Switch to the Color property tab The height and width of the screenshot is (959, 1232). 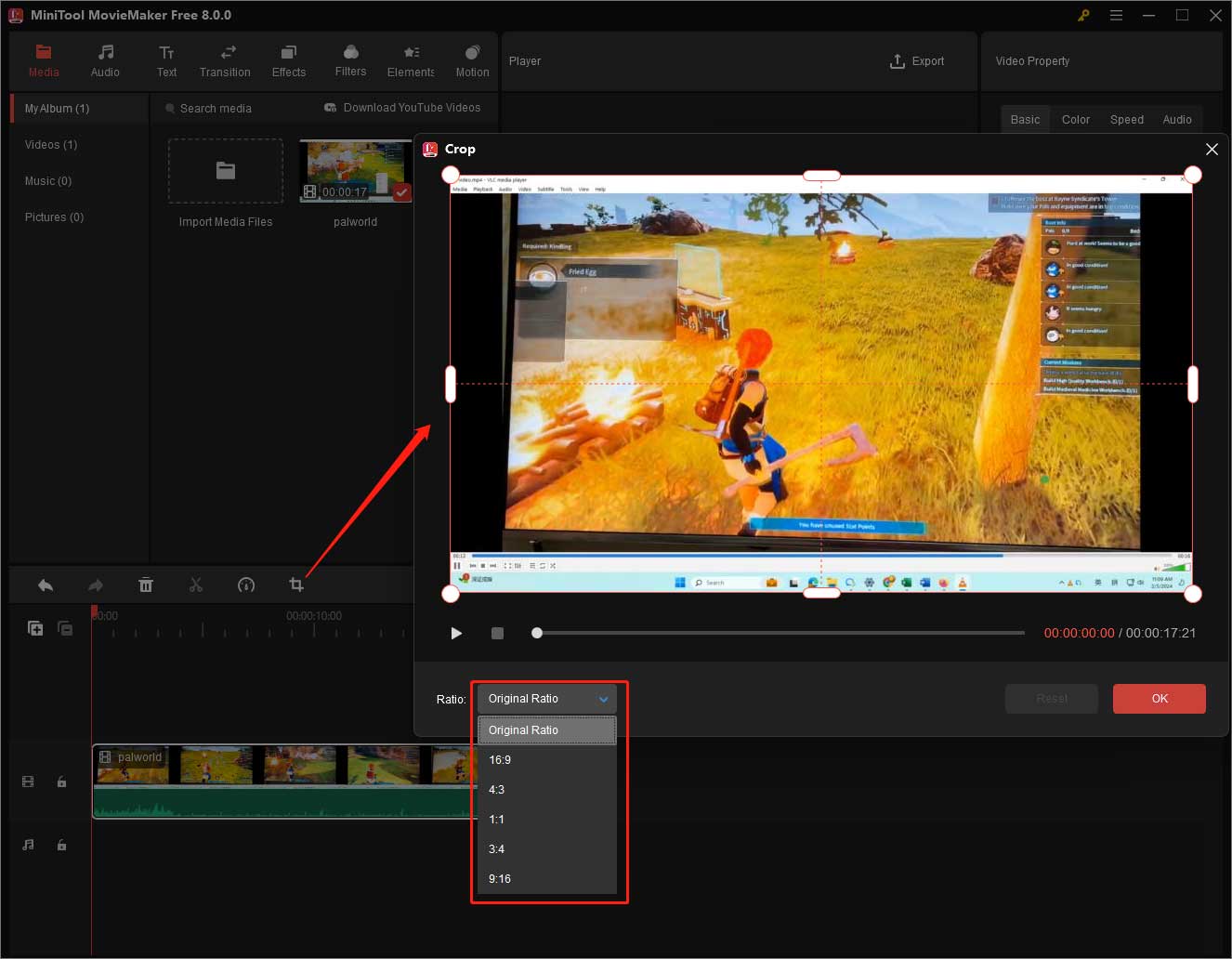click(1076, 119)
